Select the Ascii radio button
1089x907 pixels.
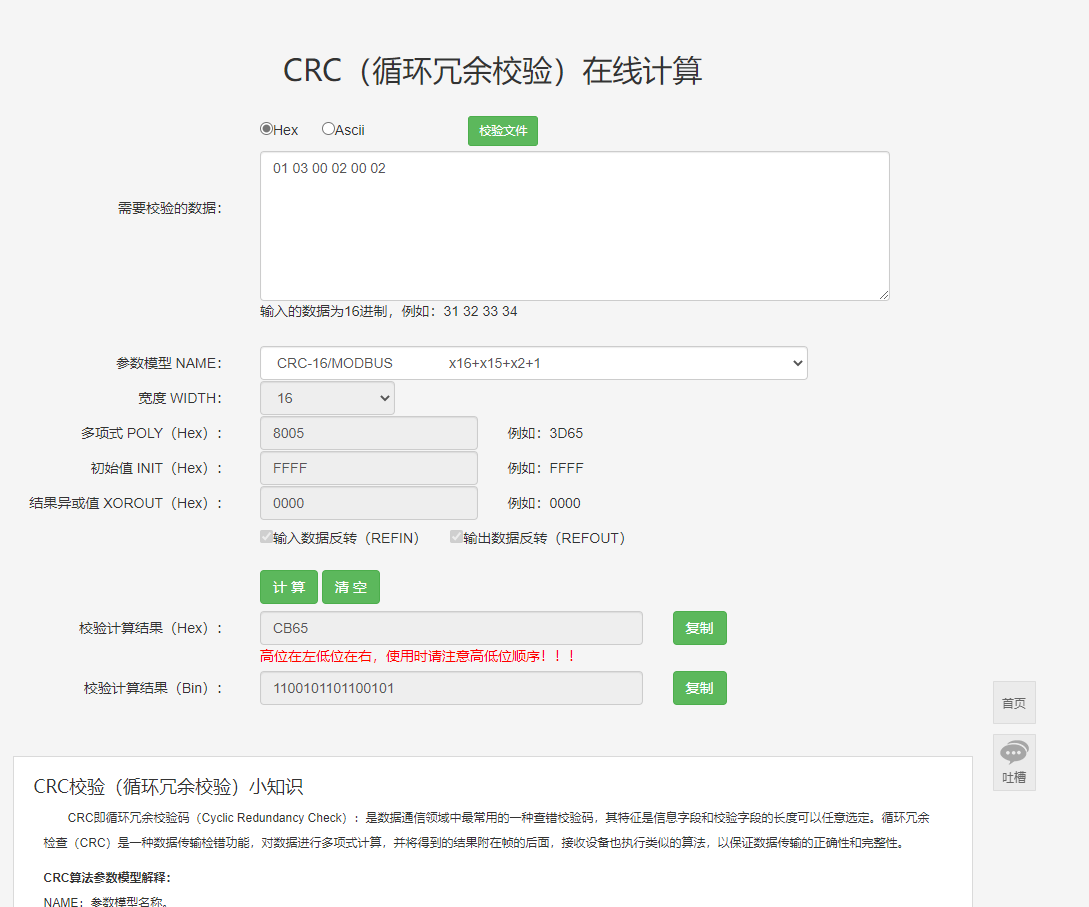[x=328, y=129]
